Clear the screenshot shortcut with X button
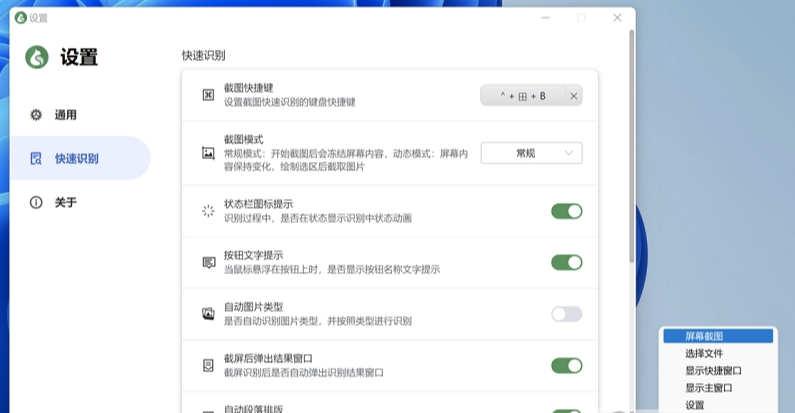 (x=573, y=96)
